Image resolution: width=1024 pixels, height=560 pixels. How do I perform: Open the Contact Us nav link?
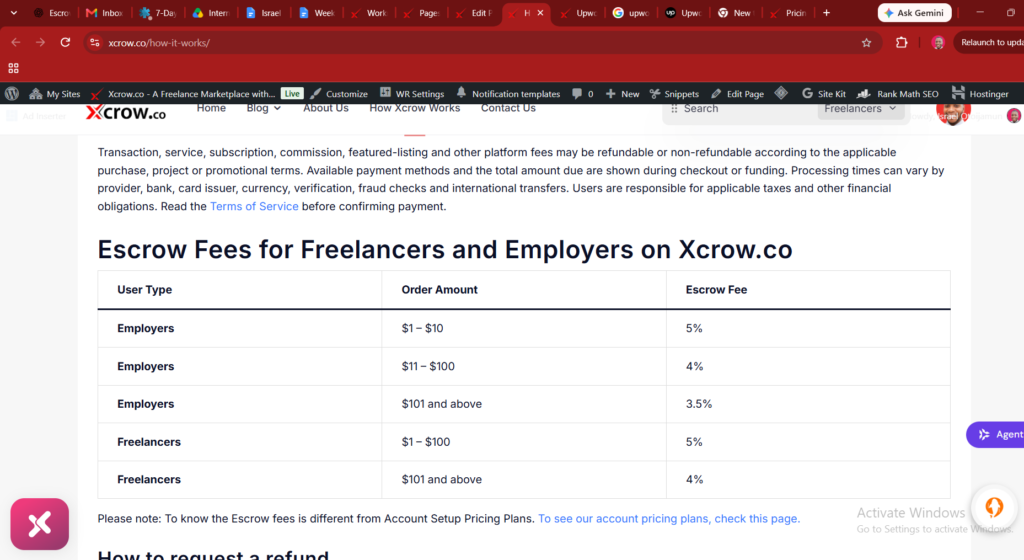click(508, 108)
